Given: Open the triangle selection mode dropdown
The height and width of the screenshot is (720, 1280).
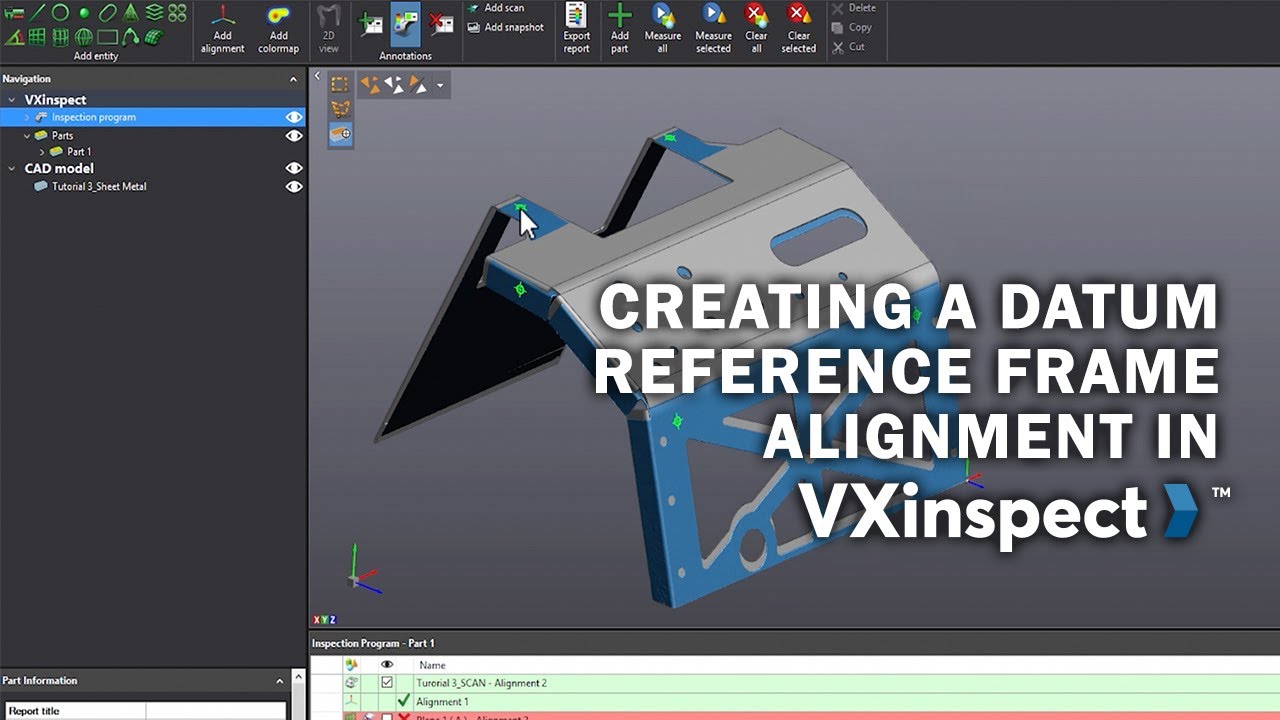Looking at the screenshot, I should pyautogui.click(x=440, y=86).
